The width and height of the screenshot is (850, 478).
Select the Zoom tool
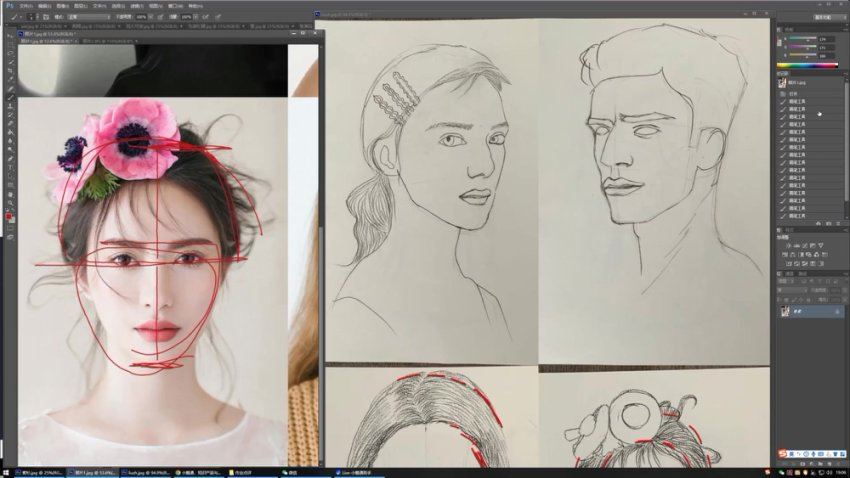coord(10,202)
